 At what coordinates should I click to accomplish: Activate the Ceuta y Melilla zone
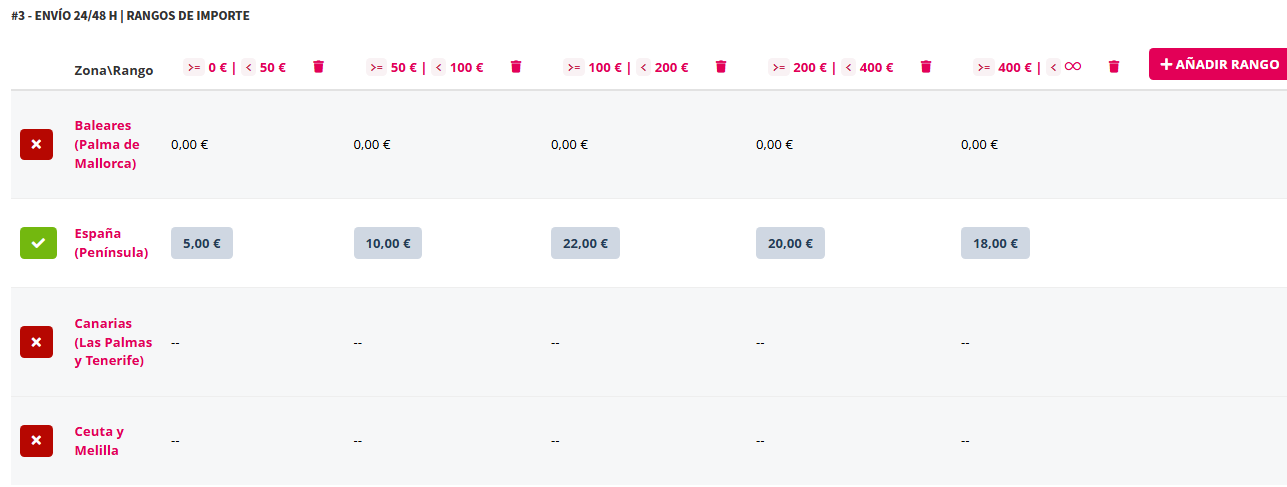(x=36, y=441)
